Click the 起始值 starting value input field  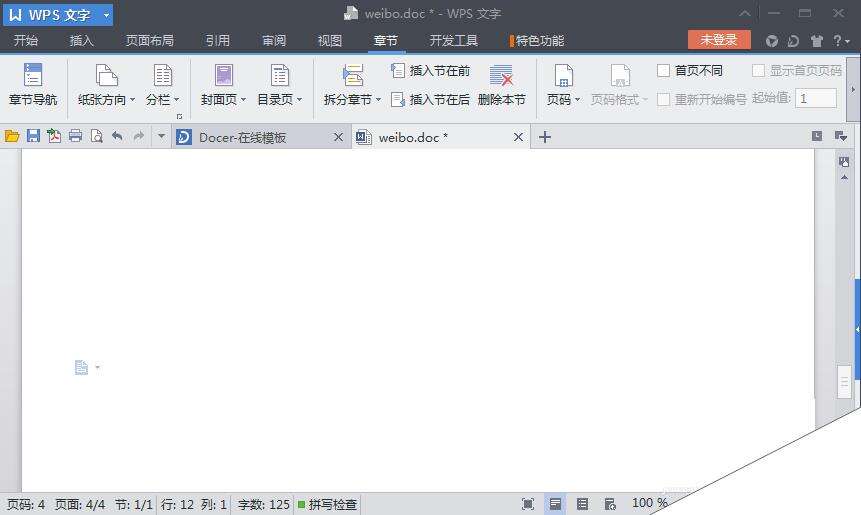tap(816, 98)
